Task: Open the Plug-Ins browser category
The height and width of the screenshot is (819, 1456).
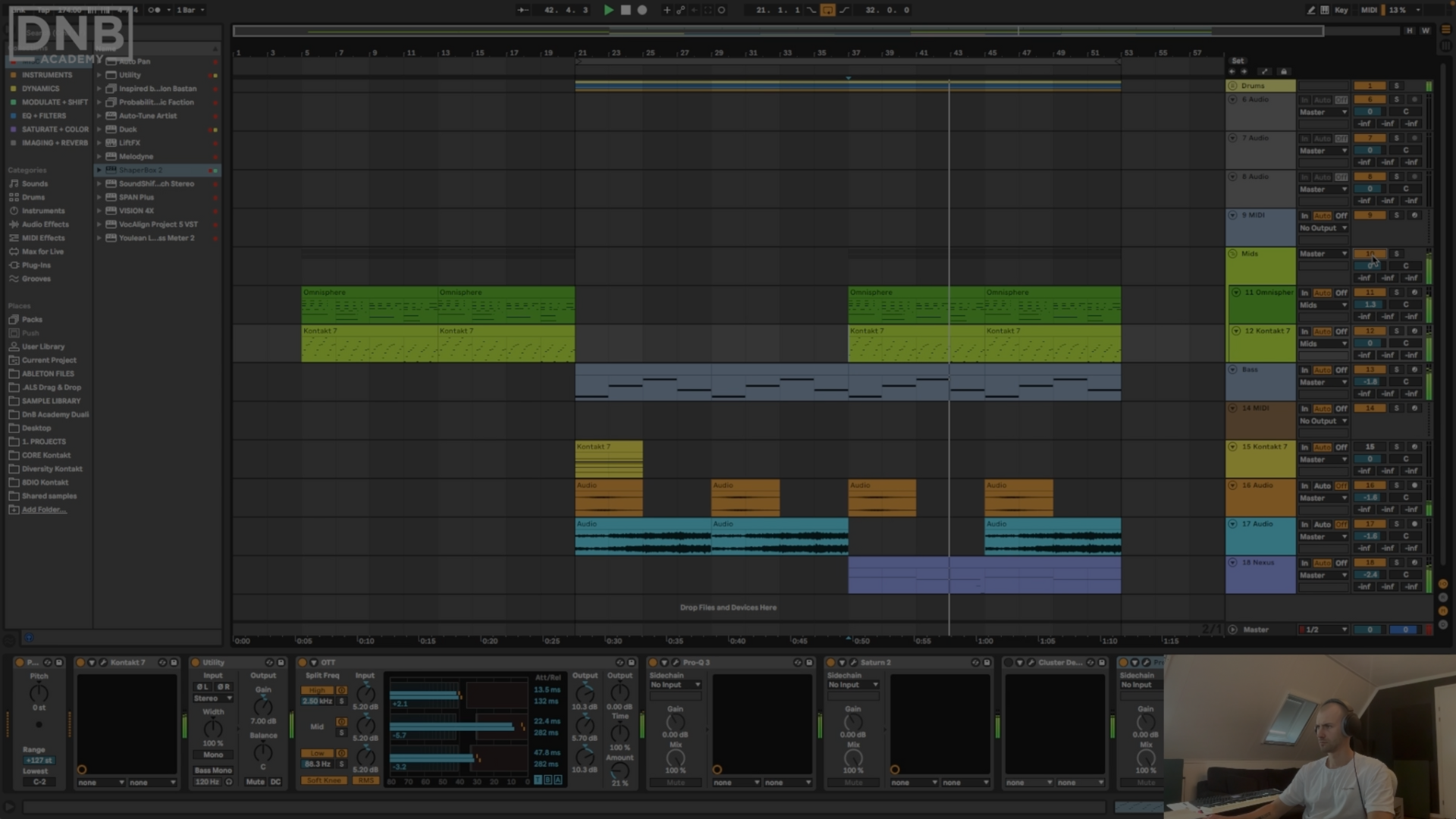Action: [x=36, y=265]
